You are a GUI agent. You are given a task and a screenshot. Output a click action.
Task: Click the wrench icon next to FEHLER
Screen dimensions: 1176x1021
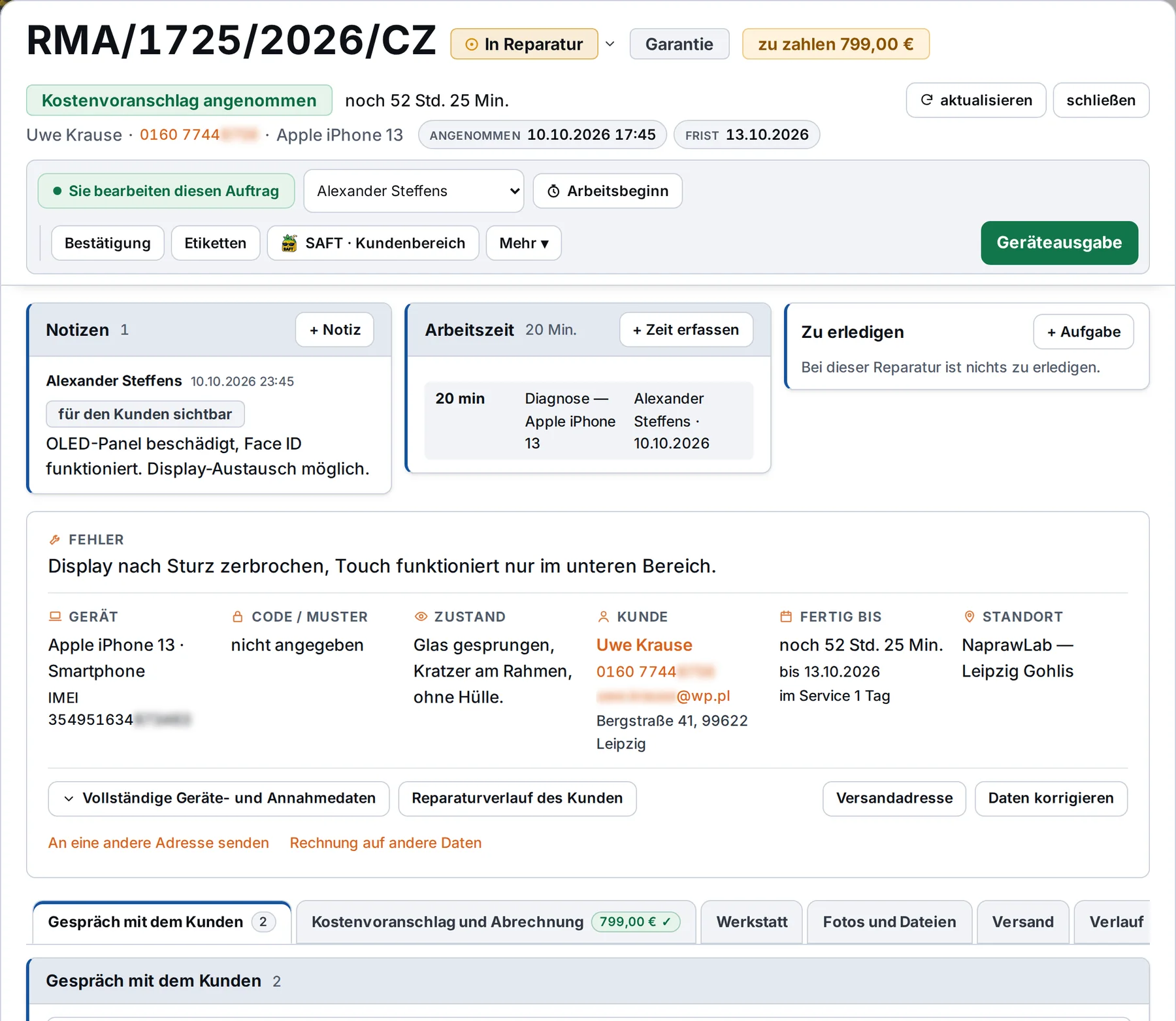click(55, 540)
